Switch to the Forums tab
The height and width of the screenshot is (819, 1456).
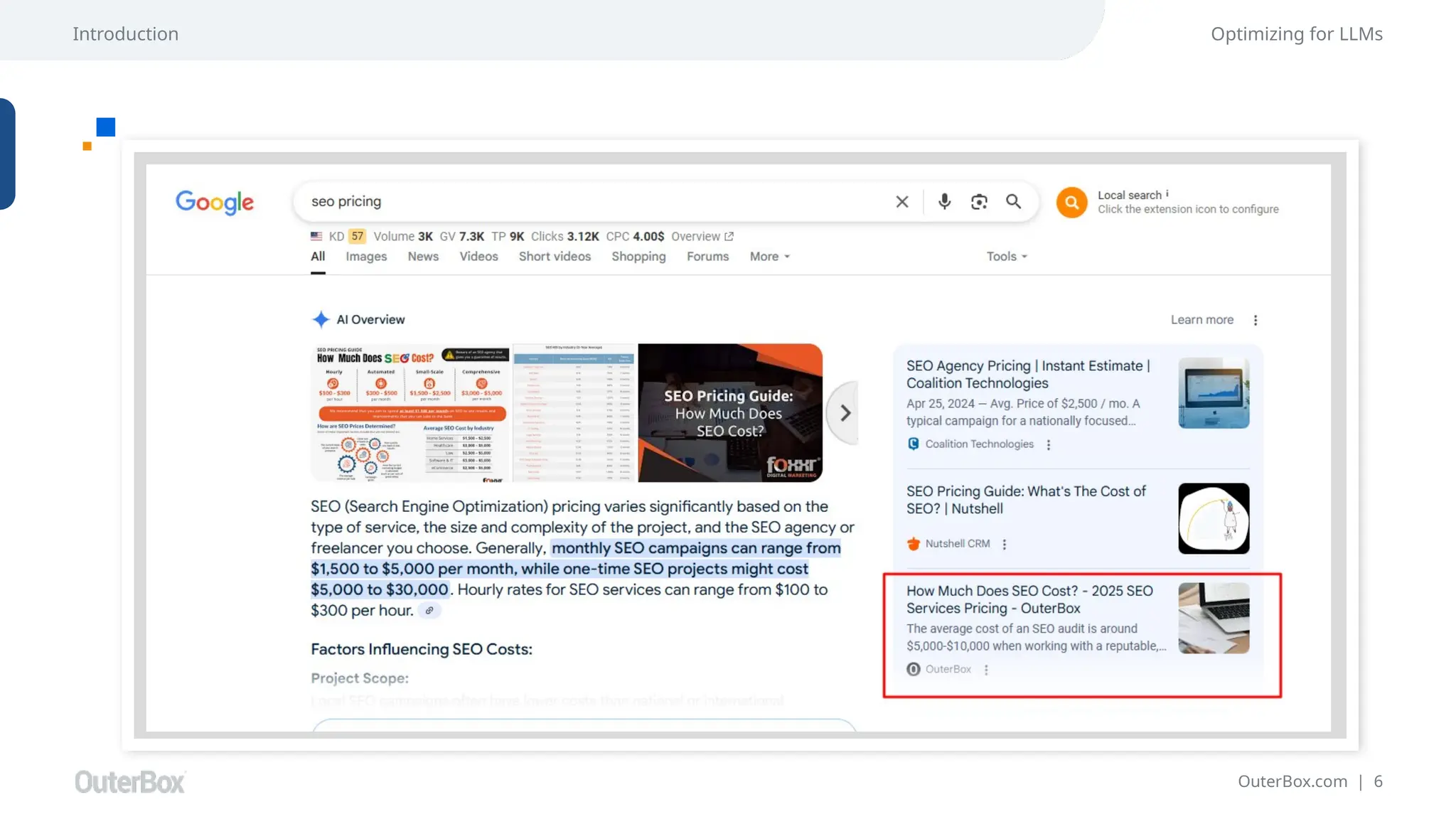coord(707,257)
